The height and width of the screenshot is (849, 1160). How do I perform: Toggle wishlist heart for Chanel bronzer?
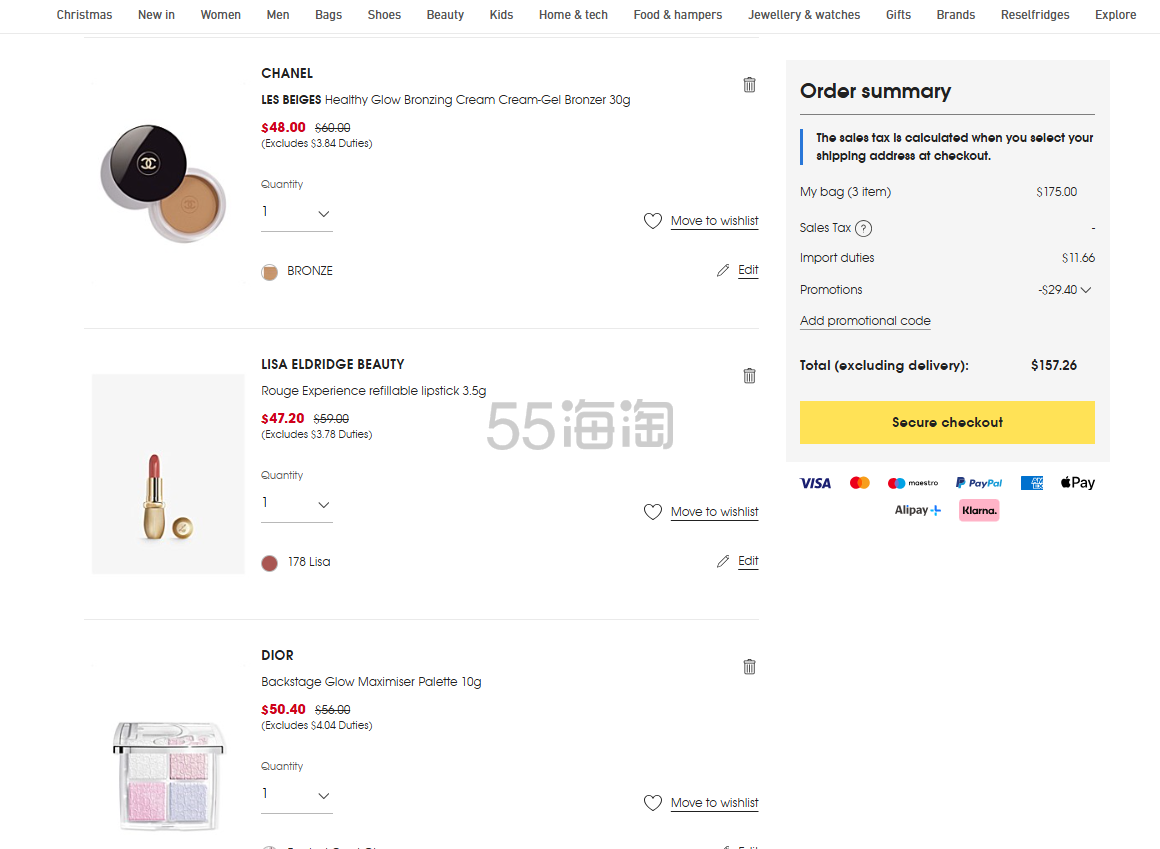click(x=653, y=221)
